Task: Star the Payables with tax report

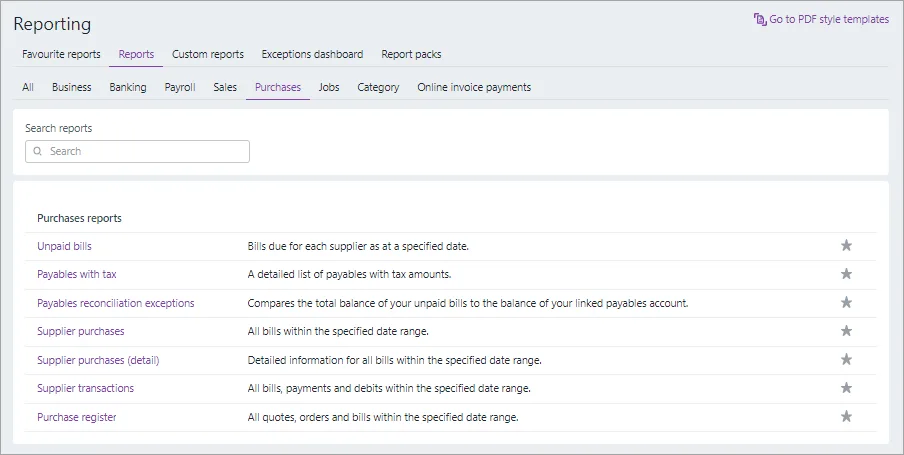Action: pos(846,274)
